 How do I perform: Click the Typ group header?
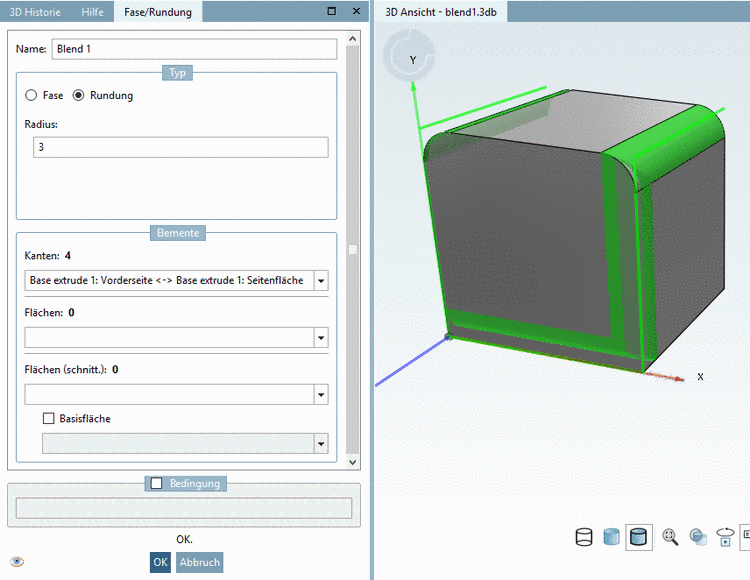177,73
